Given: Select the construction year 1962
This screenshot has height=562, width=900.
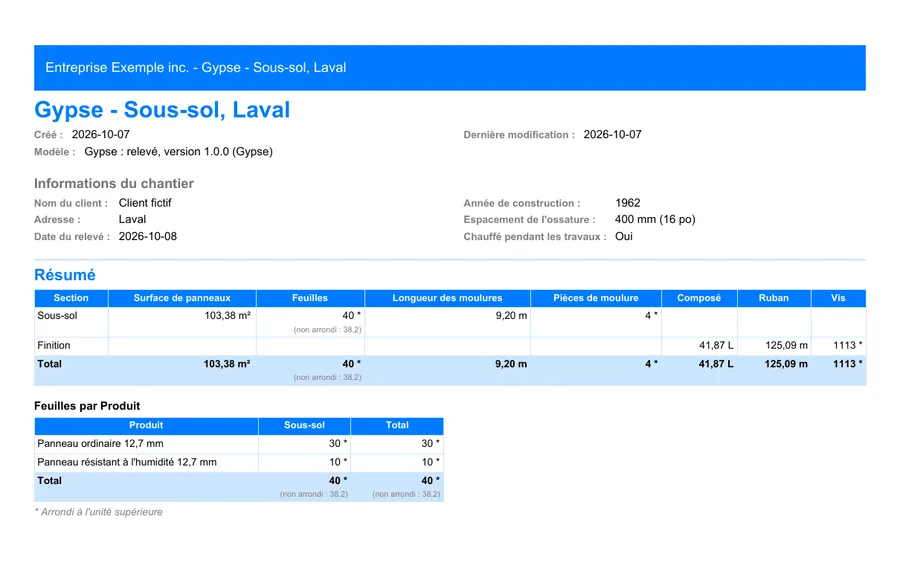Looking at the screenshot, I should 627,203.
